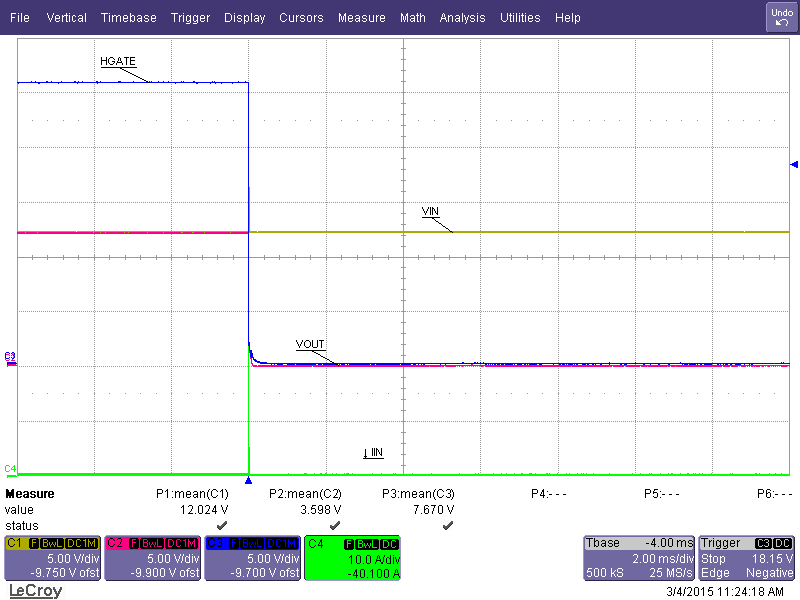Click the Undo button

[781, 17]
